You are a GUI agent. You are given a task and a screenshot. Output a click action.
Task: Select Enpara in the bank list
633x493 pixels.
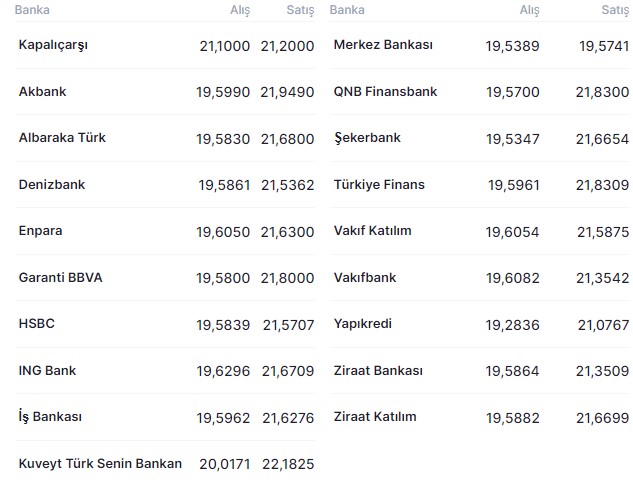[40, 231]
